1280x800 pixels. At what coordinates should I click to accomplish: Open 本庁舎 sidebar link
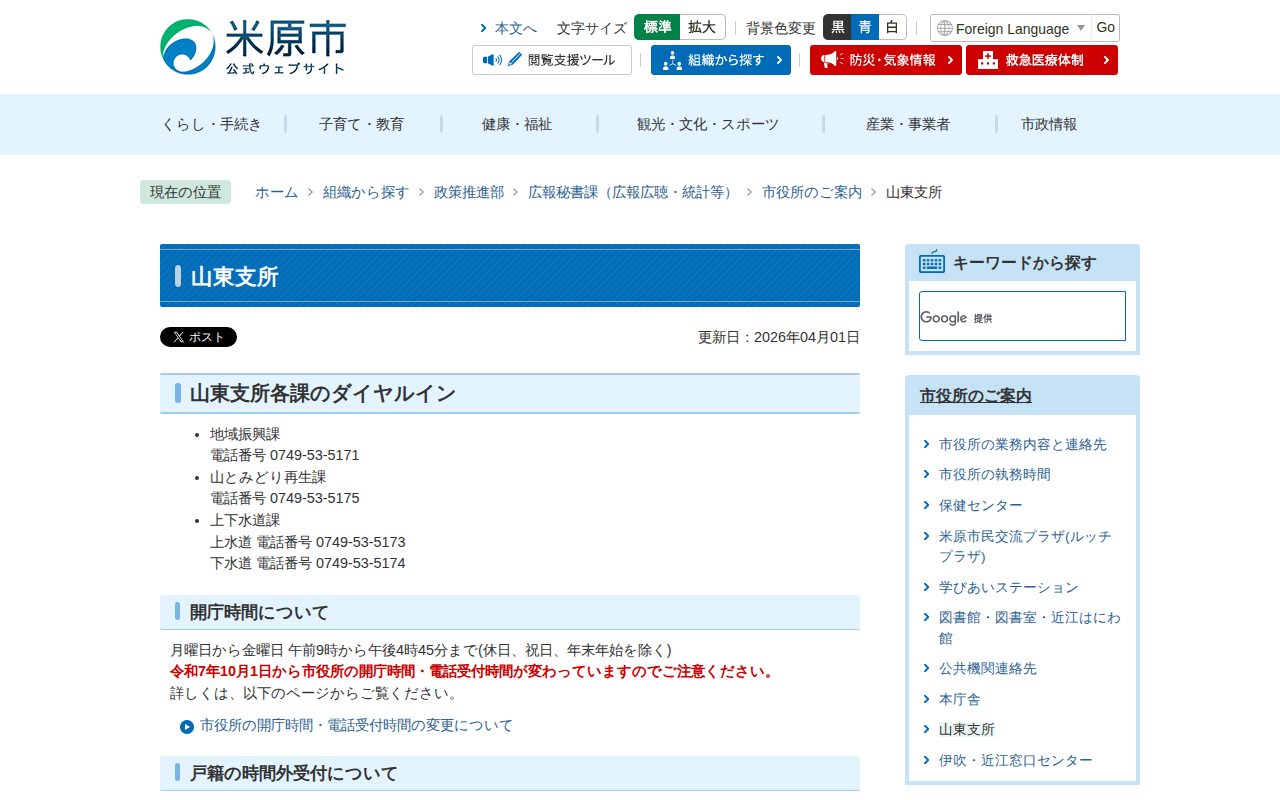coord(960,699)
